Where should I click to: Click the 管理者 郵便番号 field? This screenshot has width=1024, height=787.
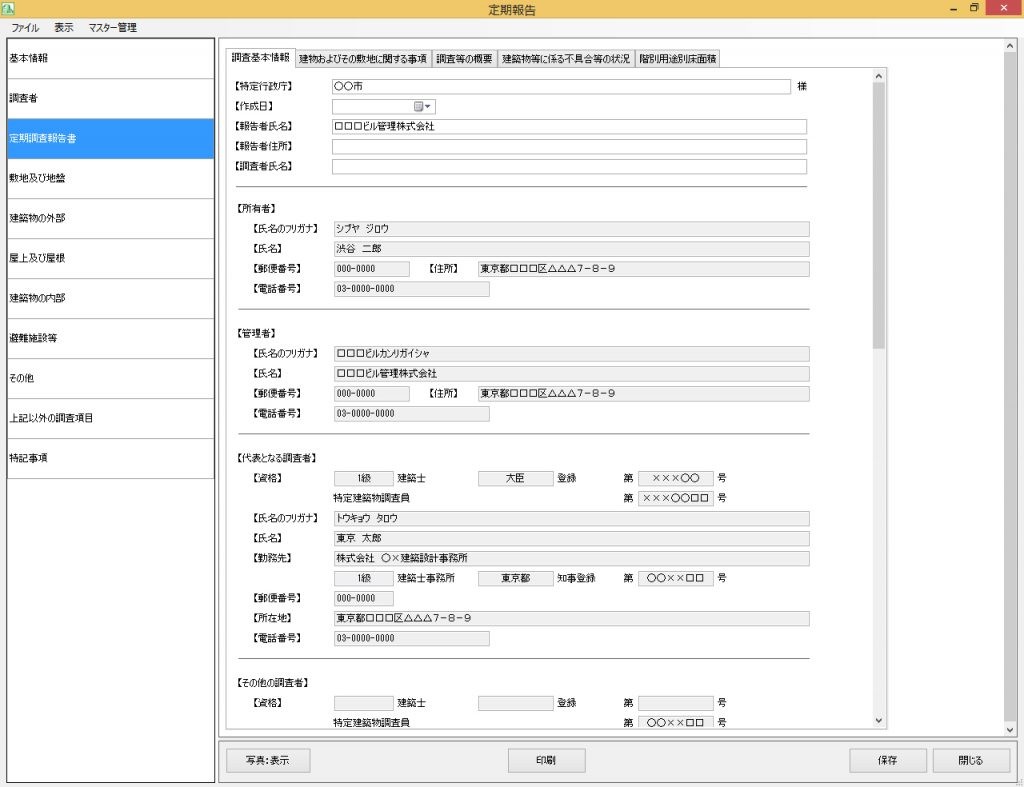click(372, 394)
